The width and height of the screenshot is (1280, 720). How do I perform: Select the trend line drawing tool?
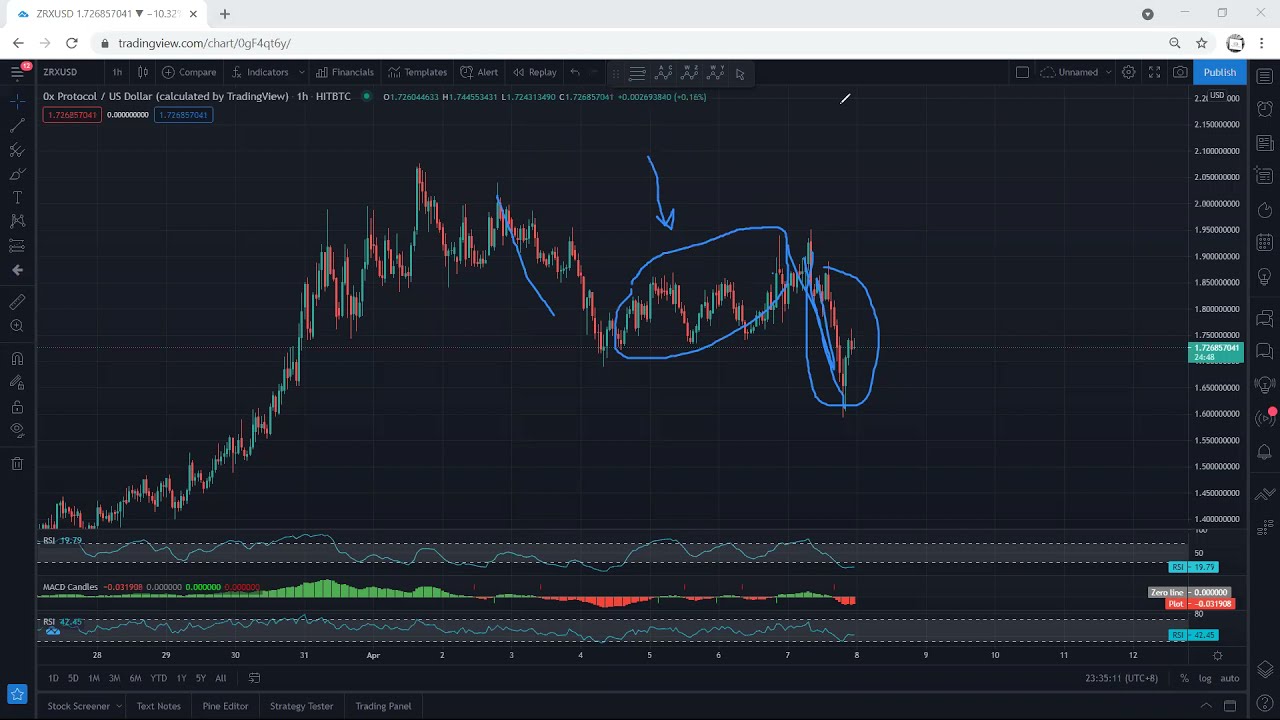pos(17,125)
